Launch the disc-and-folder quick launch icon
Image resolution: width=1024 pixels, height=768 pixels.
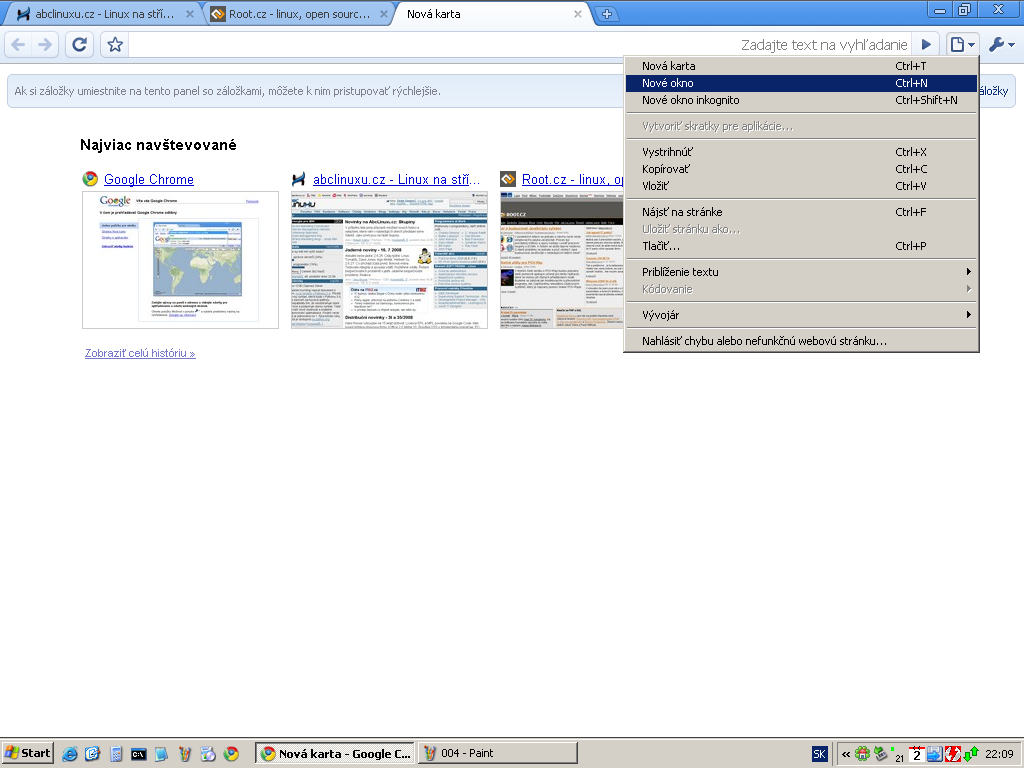208,754
